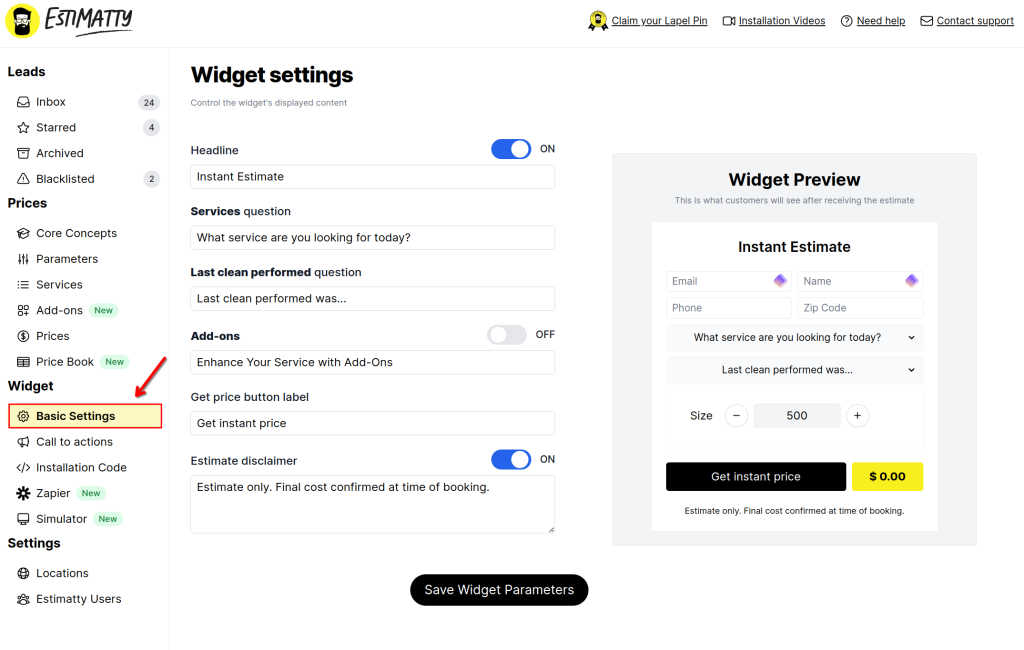Image resolution: width=1024 pixels, height=650 pixels.
Task: Open Parameters sliders icon
Action: click(x=24, y=259)
